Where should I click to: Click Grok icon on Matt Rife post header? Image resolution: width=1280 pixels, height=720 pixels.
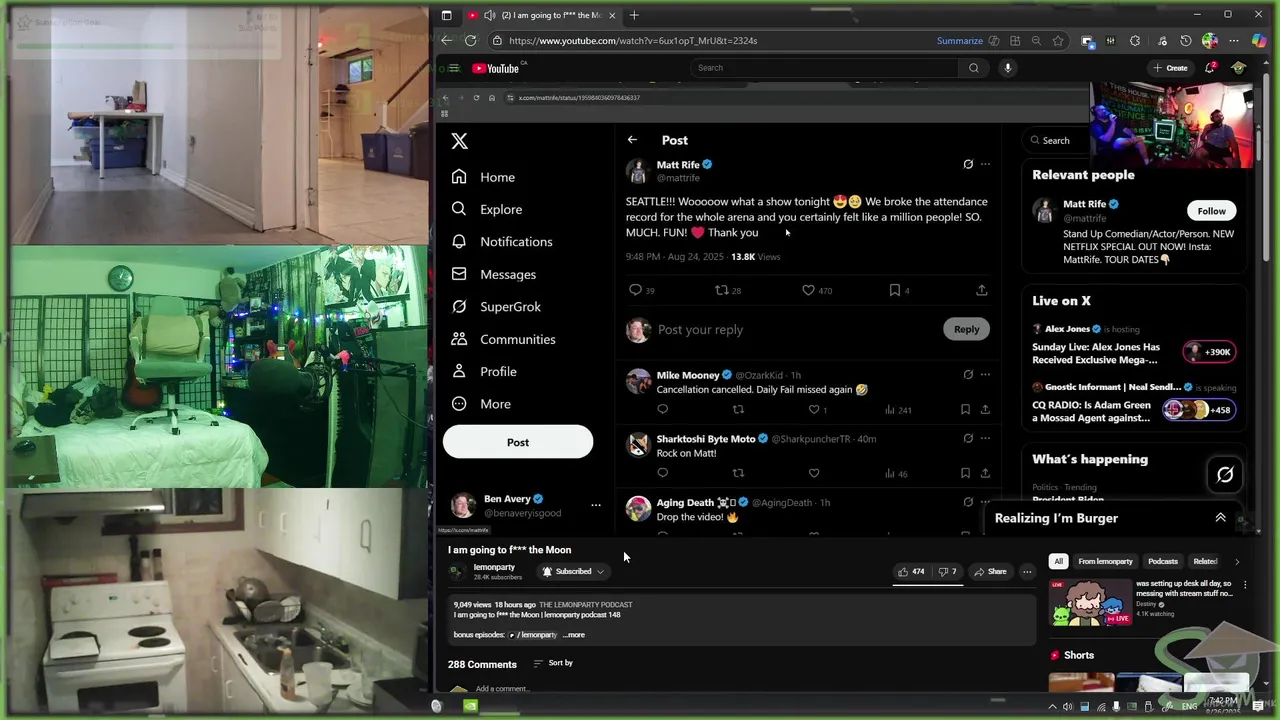[x=968, y=164]
